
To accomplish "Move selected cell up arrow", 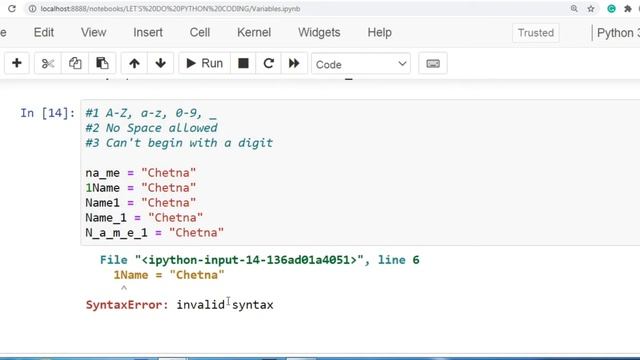I will (134, 63).
